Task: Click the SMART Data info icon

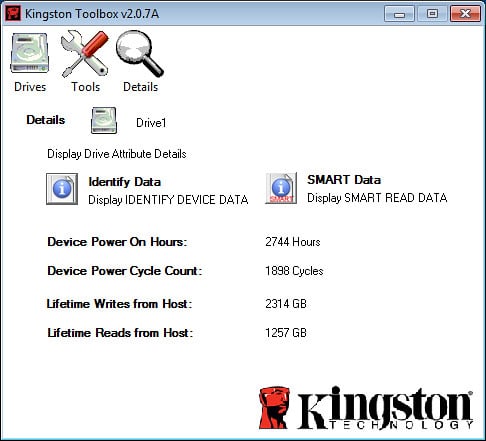Action: point(281,188)
